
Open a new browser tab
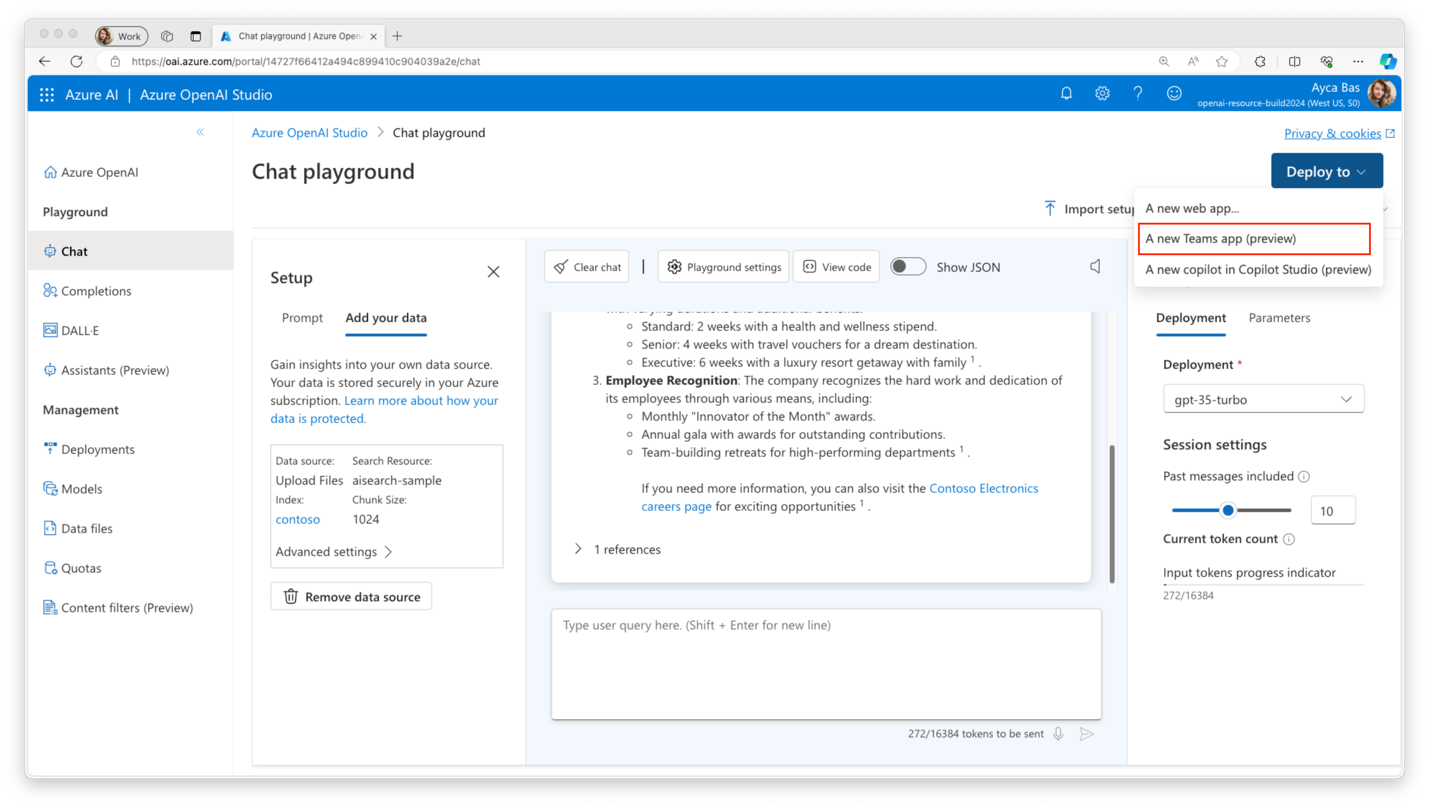click(x=397, y=36)
